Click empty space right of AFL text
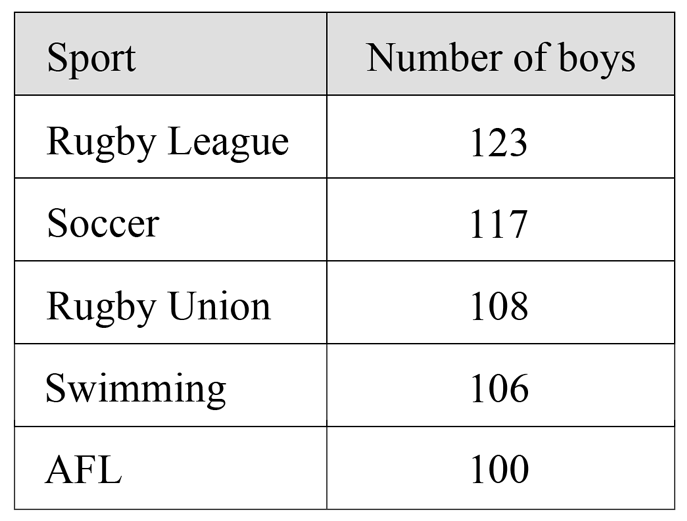Image resolution: width=687 pixels, height=521 pixels. 223,469
